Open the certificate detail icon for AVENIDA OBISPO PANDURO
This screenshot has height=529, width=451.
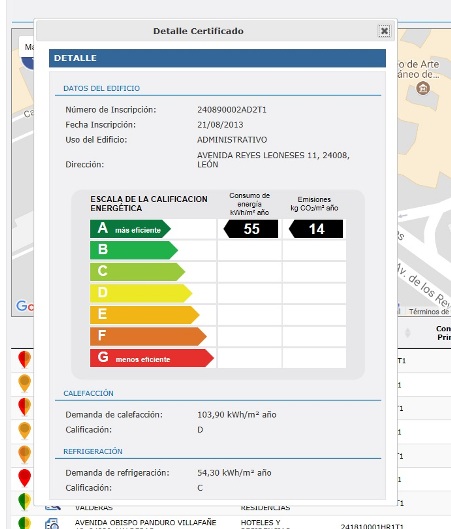pos(53,524)
